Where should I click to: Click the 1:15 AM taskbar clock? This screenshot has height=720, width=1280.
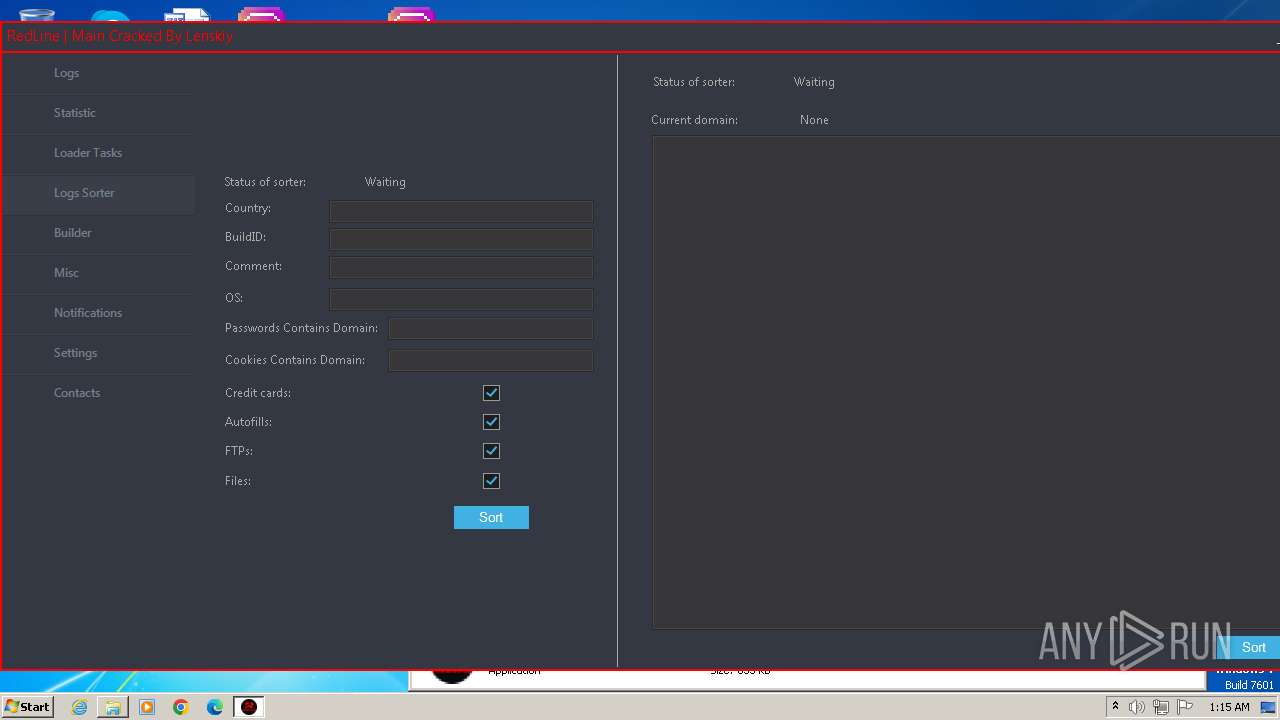(x=1229, y=707)
